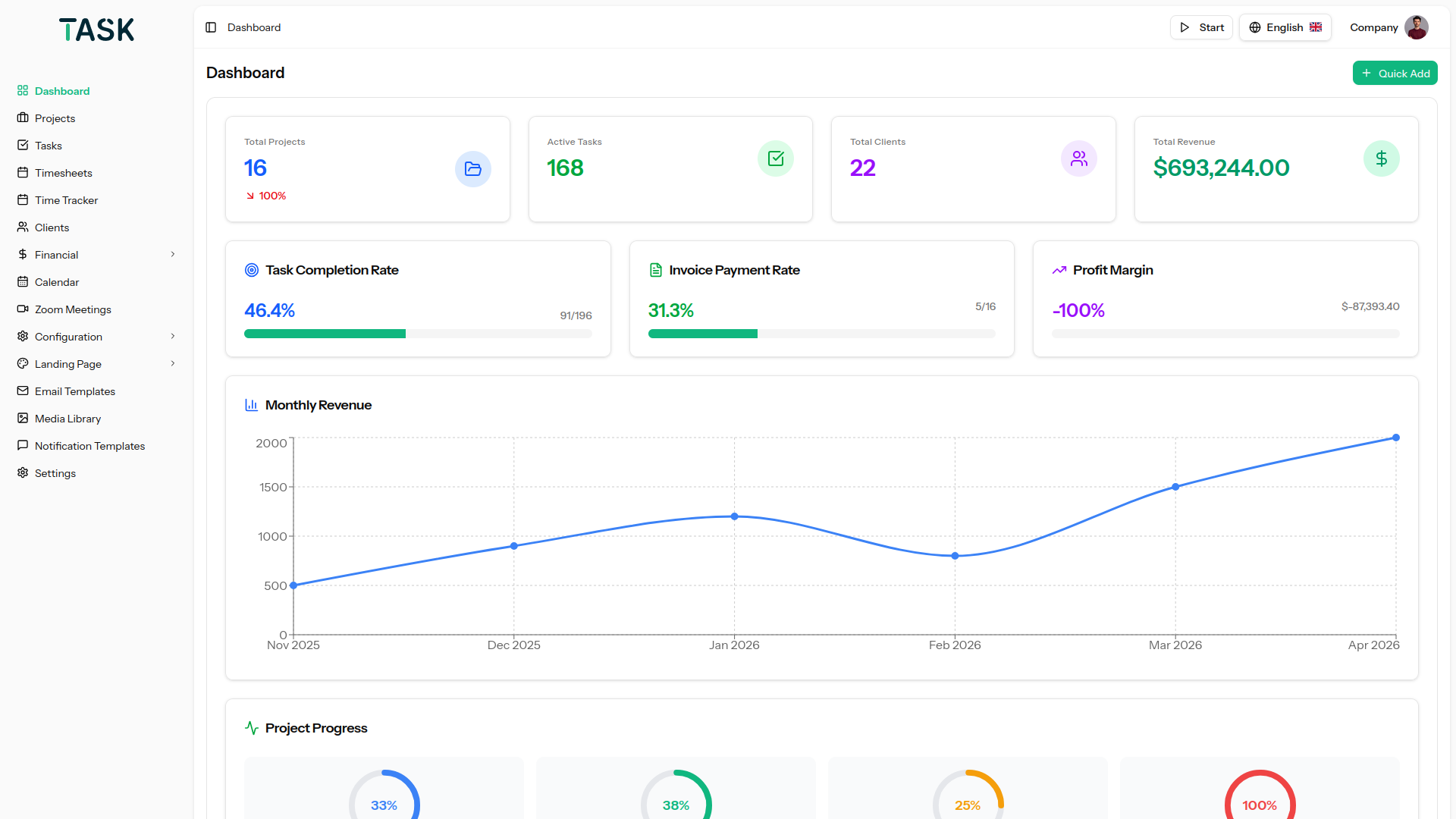Expand the Financial menu chevron
Image resolution: width=1456 pixels, height=819 pixels.
173,255
